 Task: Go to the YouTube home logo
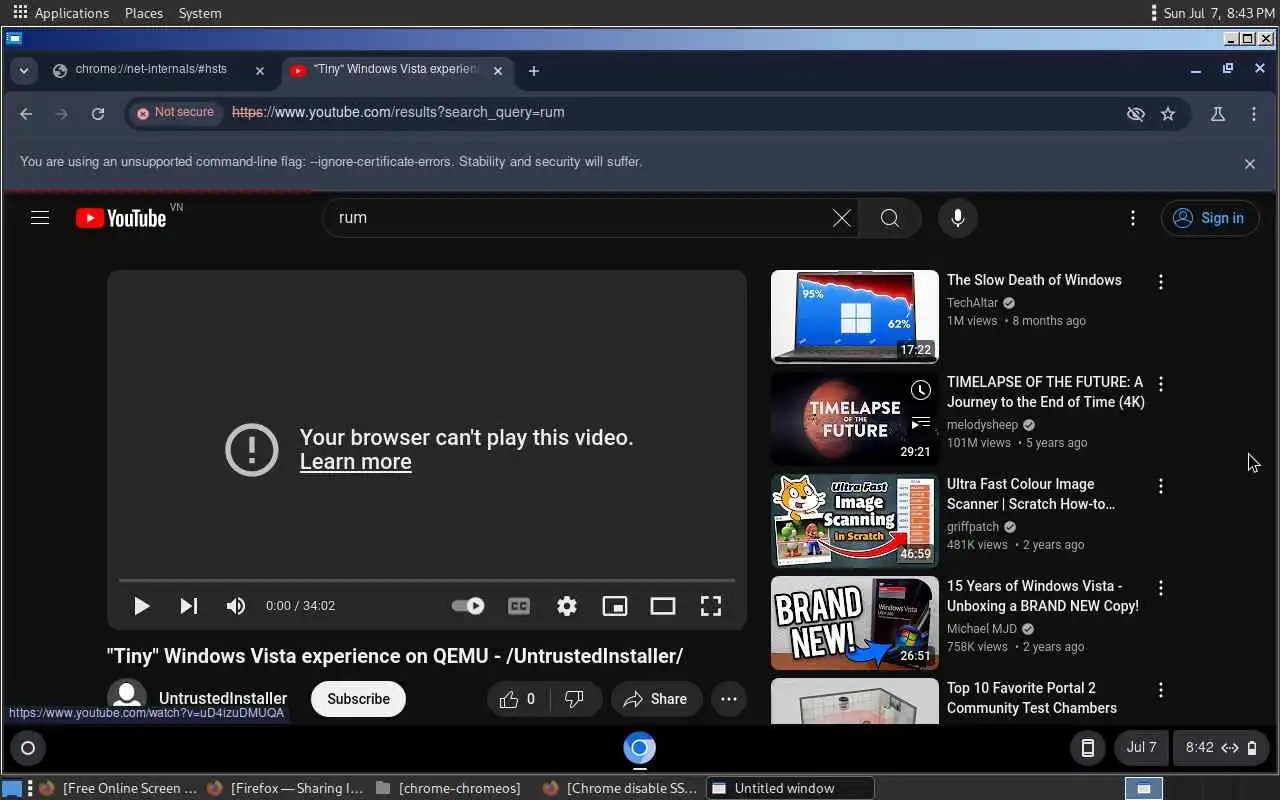[x=121, y=218]
